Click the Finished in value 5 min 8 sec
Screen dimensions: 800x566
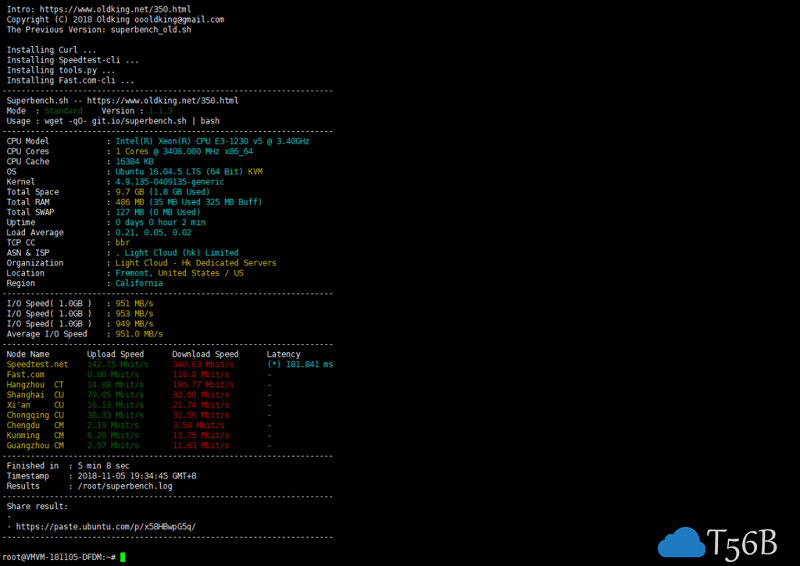(104, 465)
